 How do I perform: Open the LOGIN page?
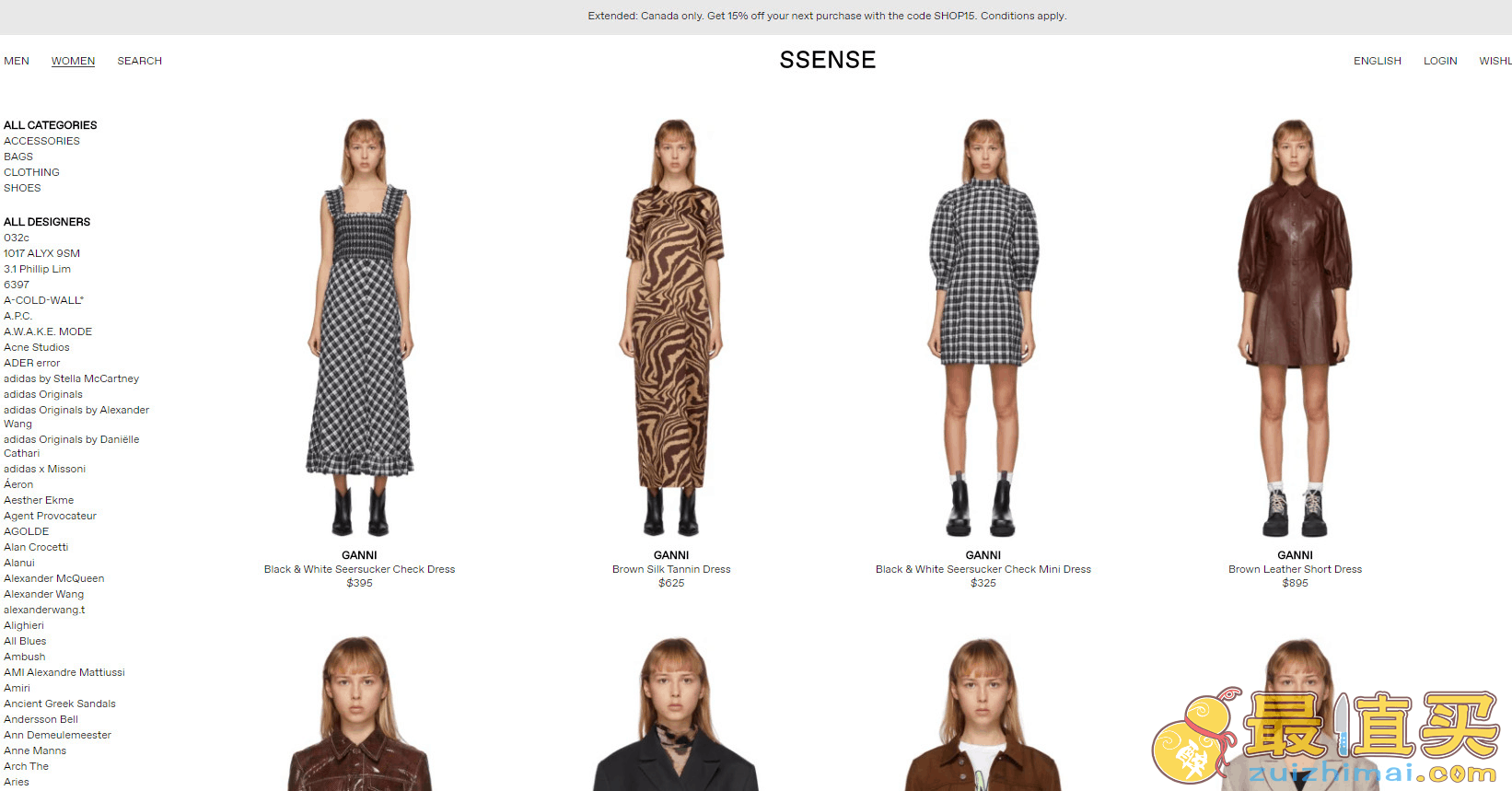coord(1440,61)
